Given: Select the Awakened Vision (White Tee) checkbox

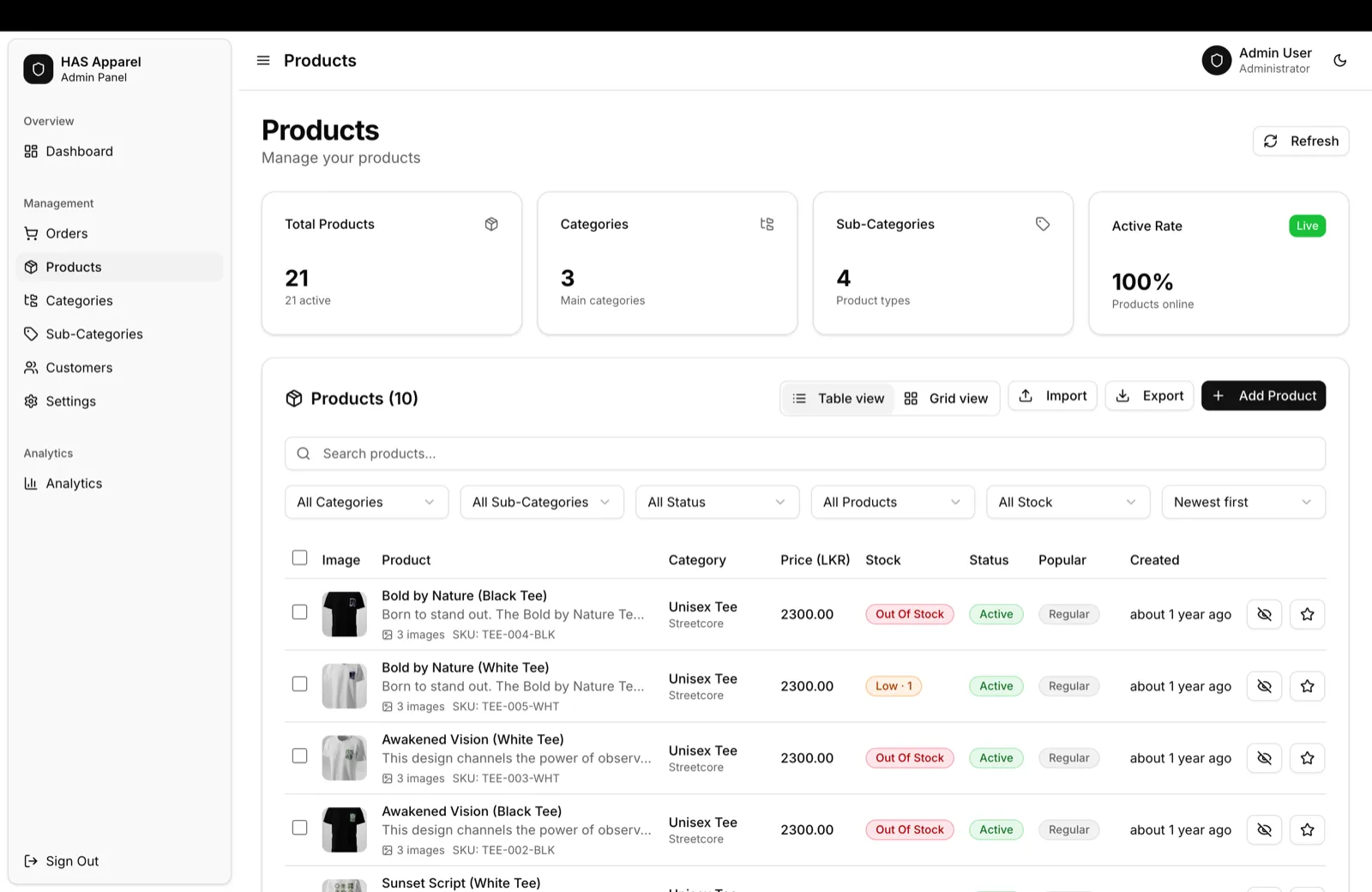Looking at the screenshot, I should click(x=299, y=756).
